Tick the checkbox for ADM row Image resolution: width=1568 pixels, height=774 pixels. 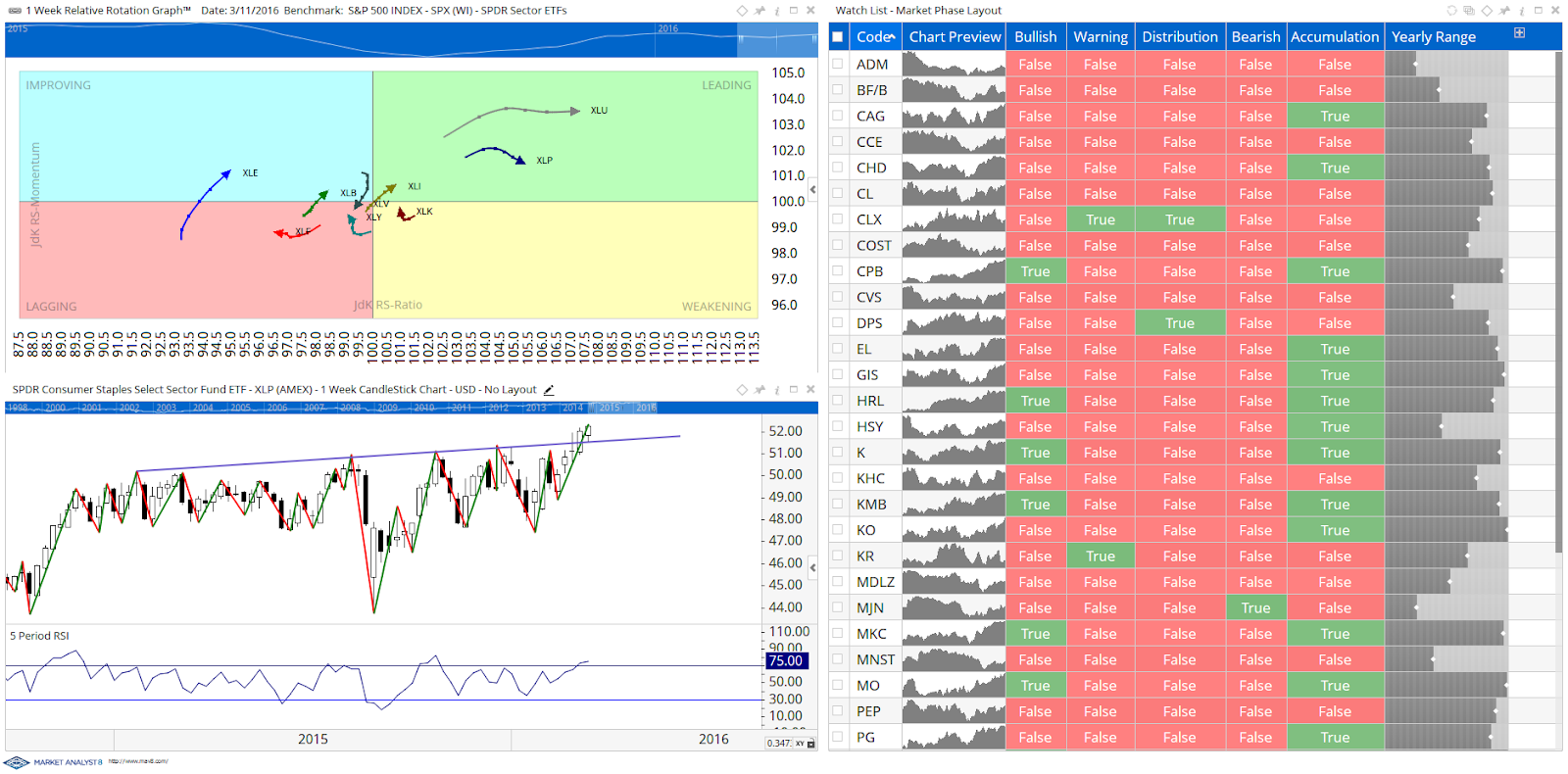[x=838, y=64]
